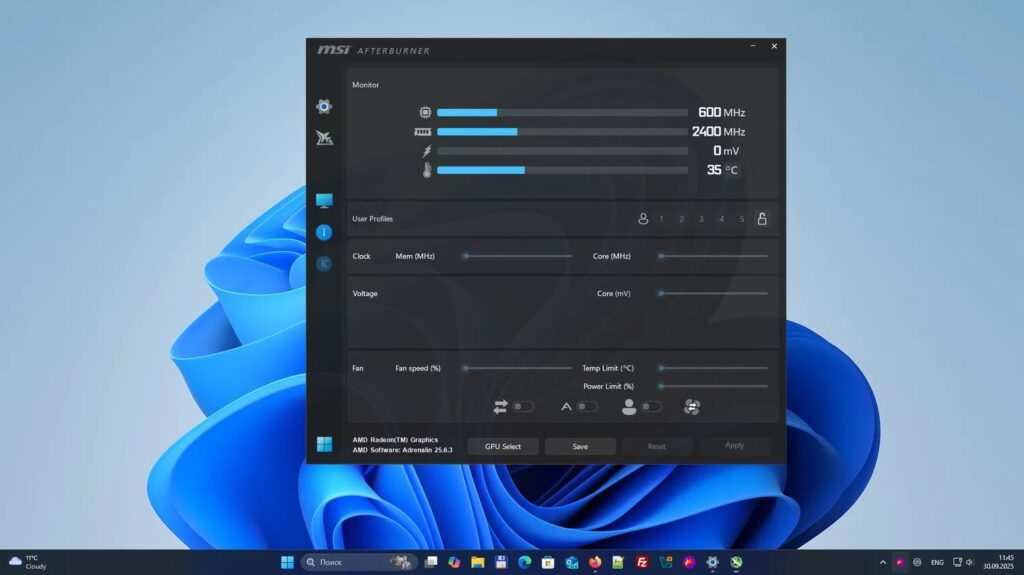
Task: Click the user profile person icon
Action: (x=643, y=219)
